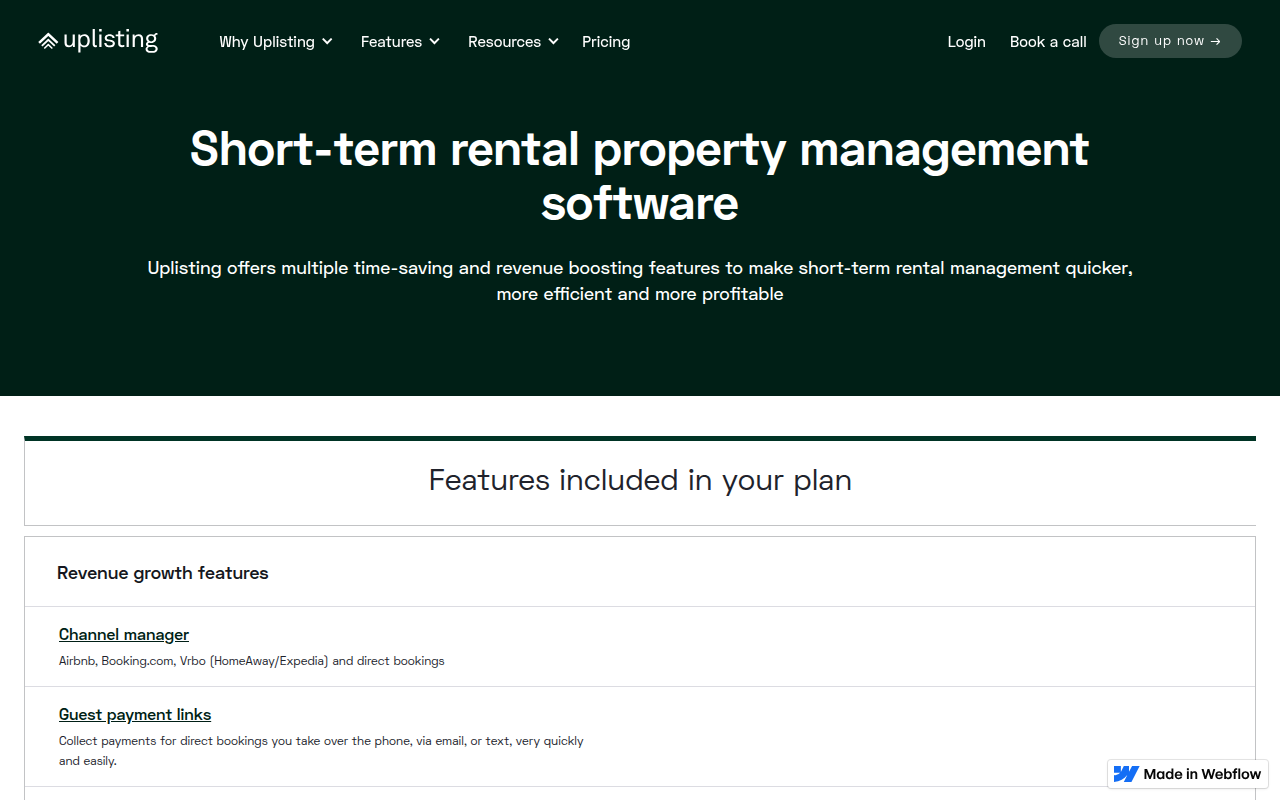Open the Resources navigation menu

[x=504, y=42]
